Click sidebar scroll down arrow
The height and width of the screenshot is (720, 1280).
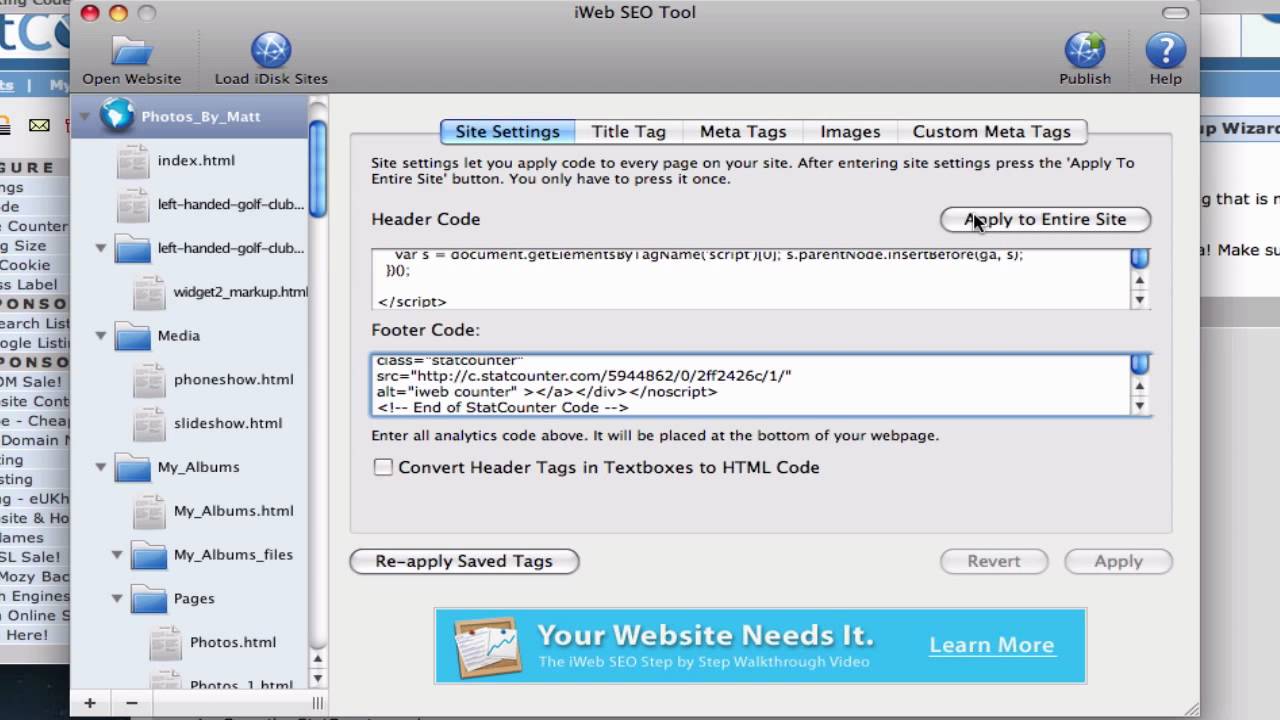pyautogui.click(x=318, y=678)
